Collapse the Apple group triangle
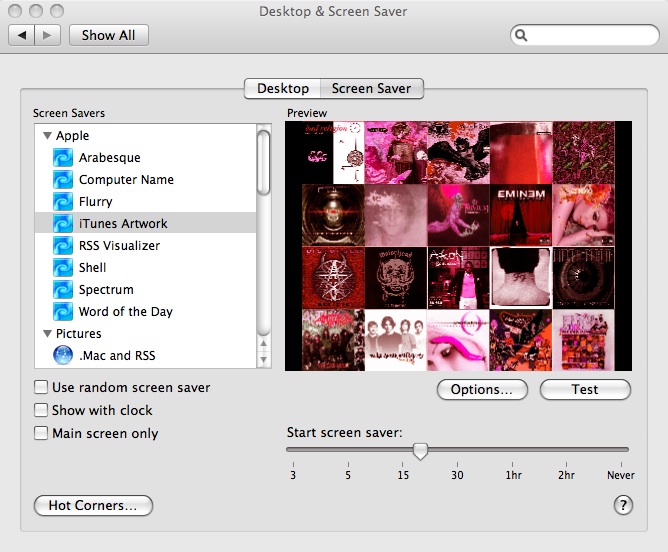Image resolution: width=668 pixels, height=552 pixels. [x=47, y=136]
